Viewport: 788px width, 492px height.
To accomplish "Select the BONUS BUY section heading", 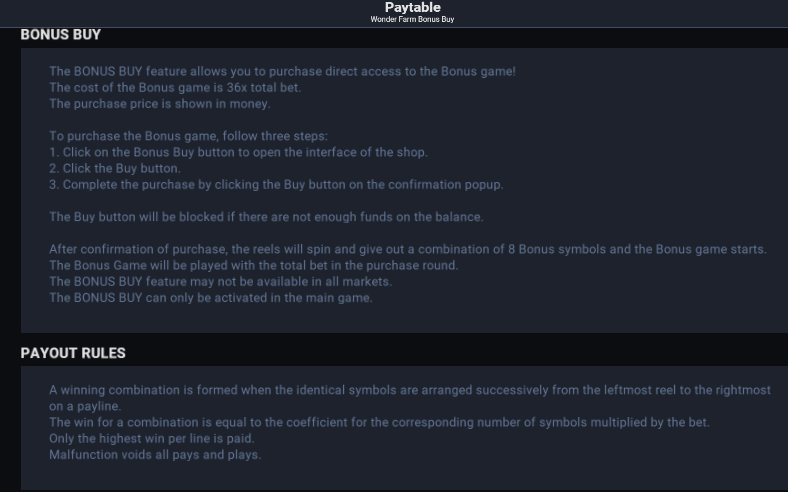I will click(61, 35).
